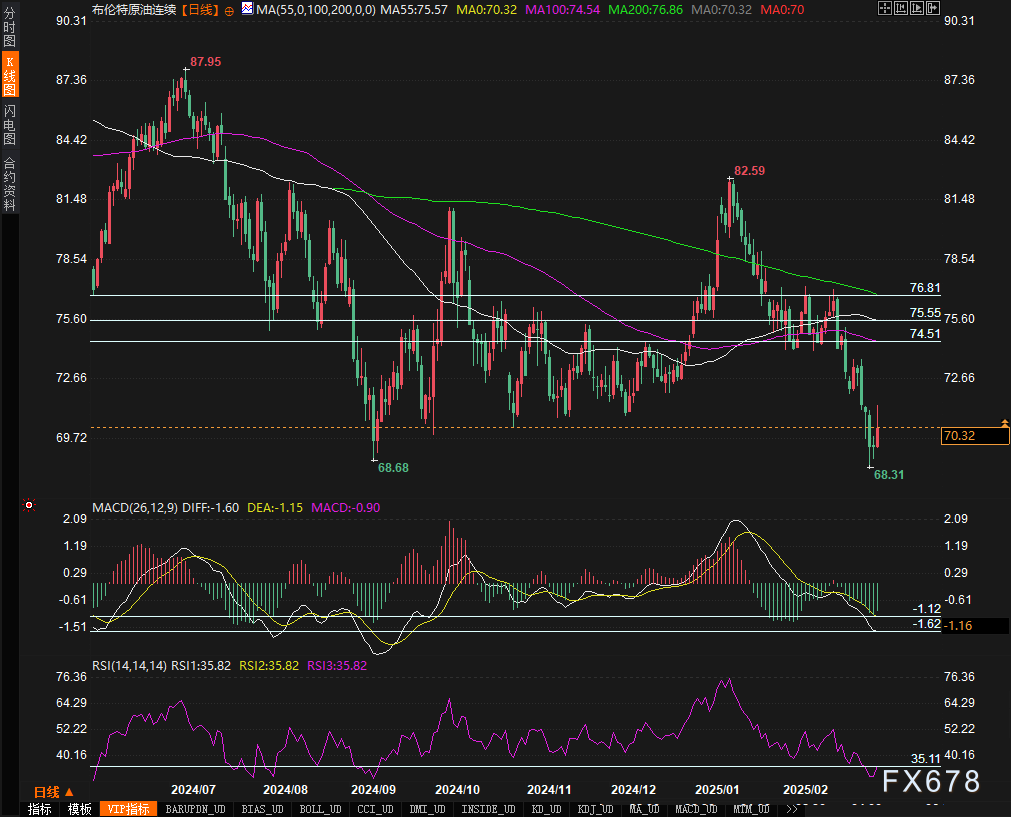Apply the BOLL_UD indicator
1011x817 pixels.
[319, 809]
